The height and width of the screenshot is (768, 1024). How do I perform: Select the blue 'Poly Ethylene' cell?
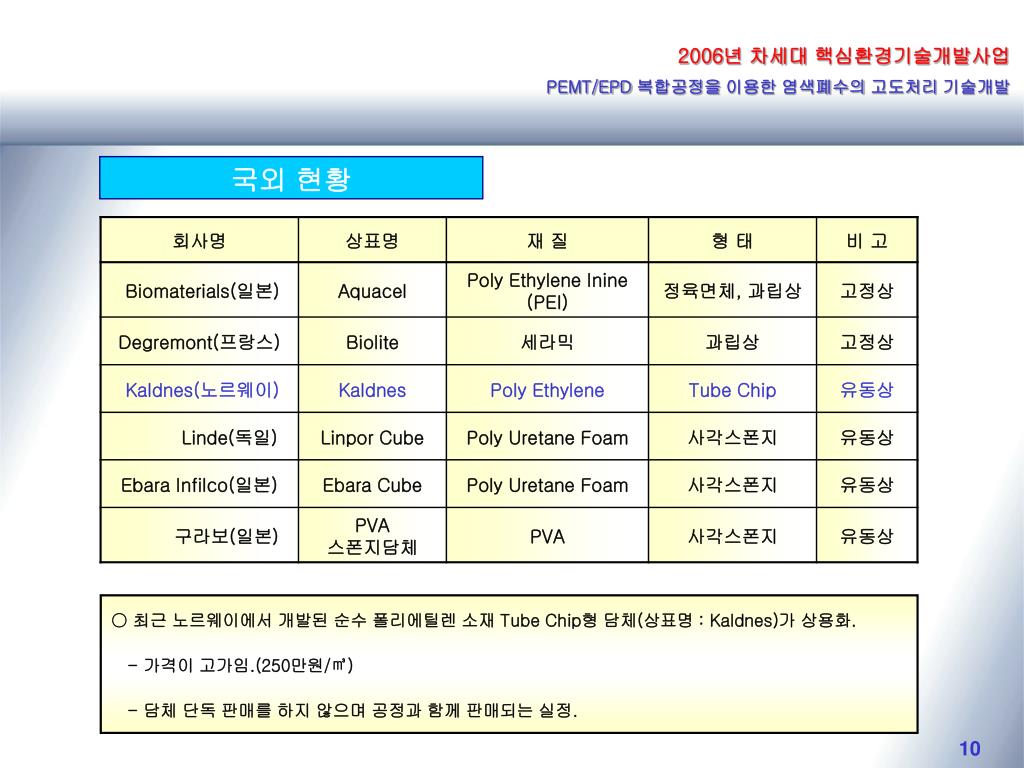click(x=547, y=390)
